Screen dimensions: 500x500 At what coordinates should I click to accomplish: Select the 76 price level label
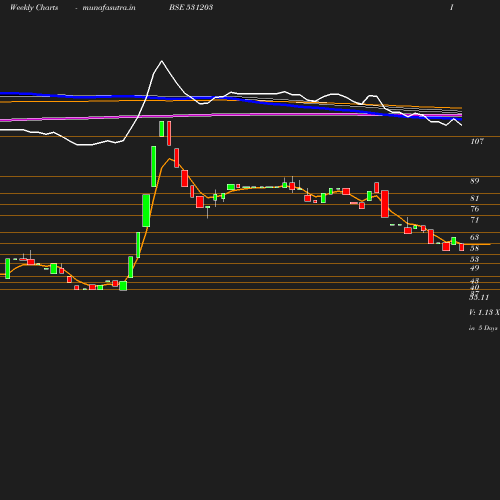475,209
